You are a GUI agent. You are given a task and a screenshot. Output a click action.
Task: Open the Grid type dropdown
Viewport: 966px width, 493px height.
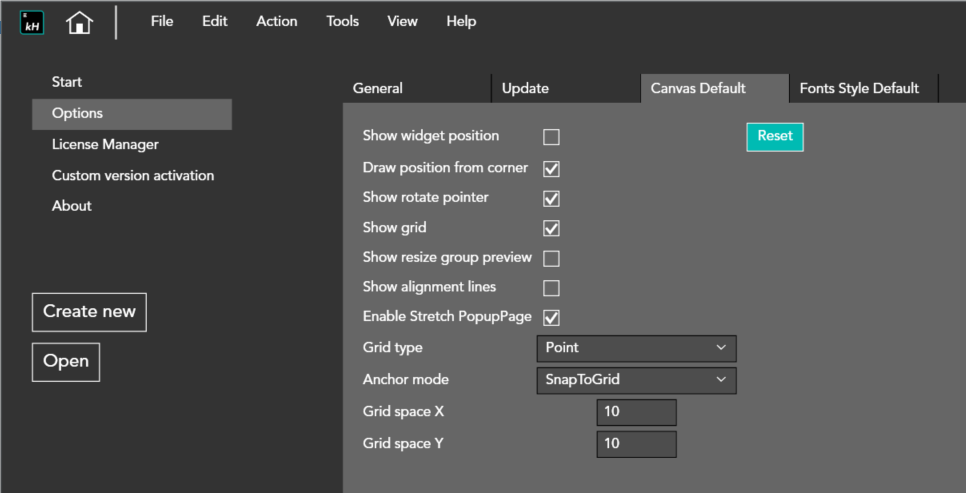click(636, 348)
